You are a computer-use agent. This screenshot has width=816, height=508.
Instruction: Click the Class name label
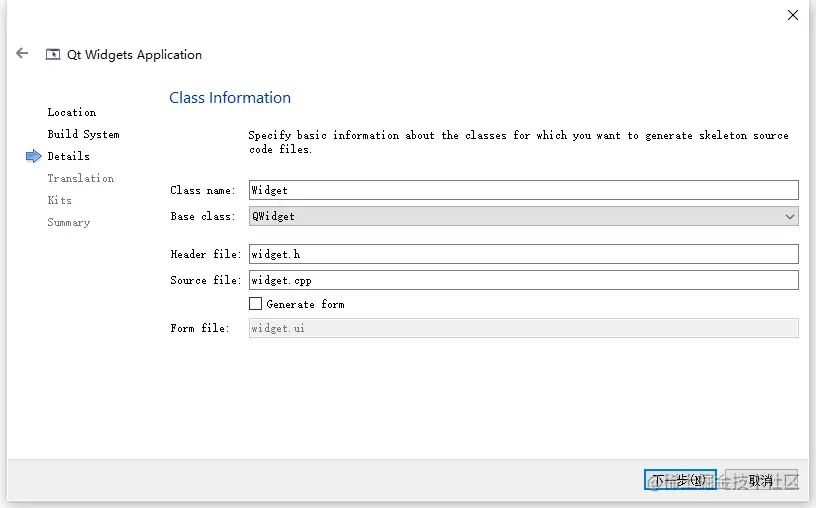[202, 190]
